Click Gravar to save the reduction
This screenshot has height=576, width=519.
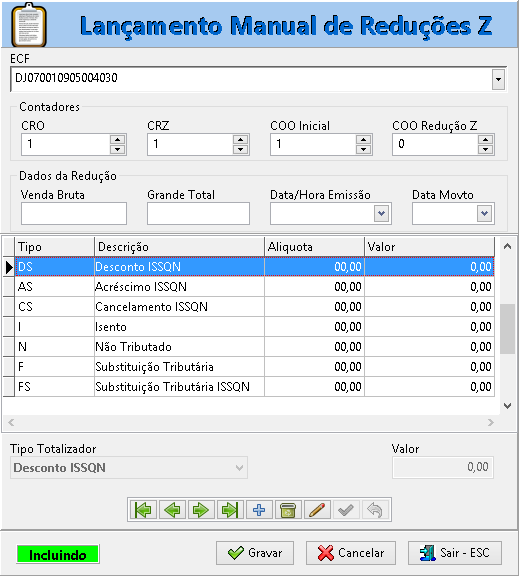(x=255, y=553)
